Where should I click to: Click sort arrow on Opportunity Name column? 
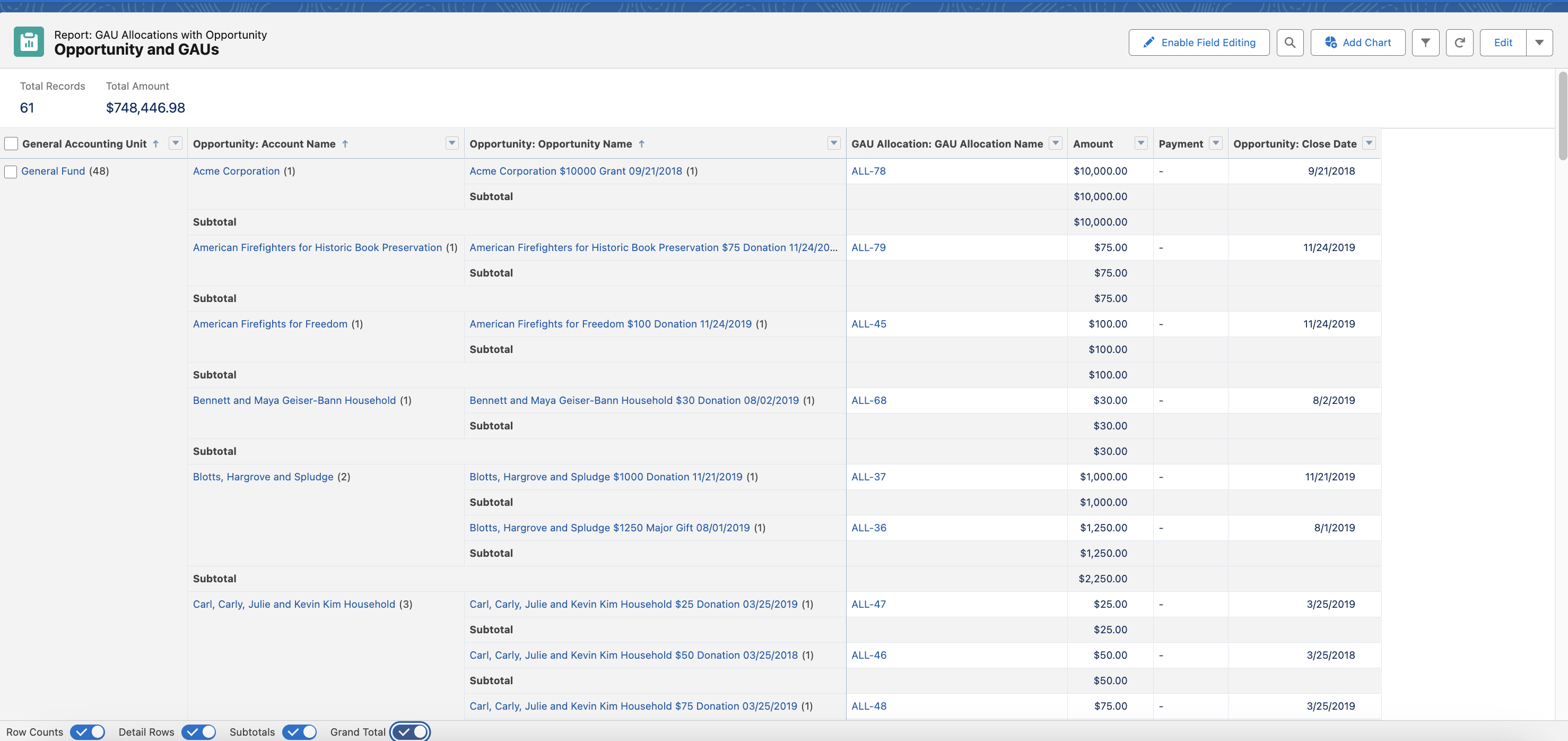pos(641,144)
